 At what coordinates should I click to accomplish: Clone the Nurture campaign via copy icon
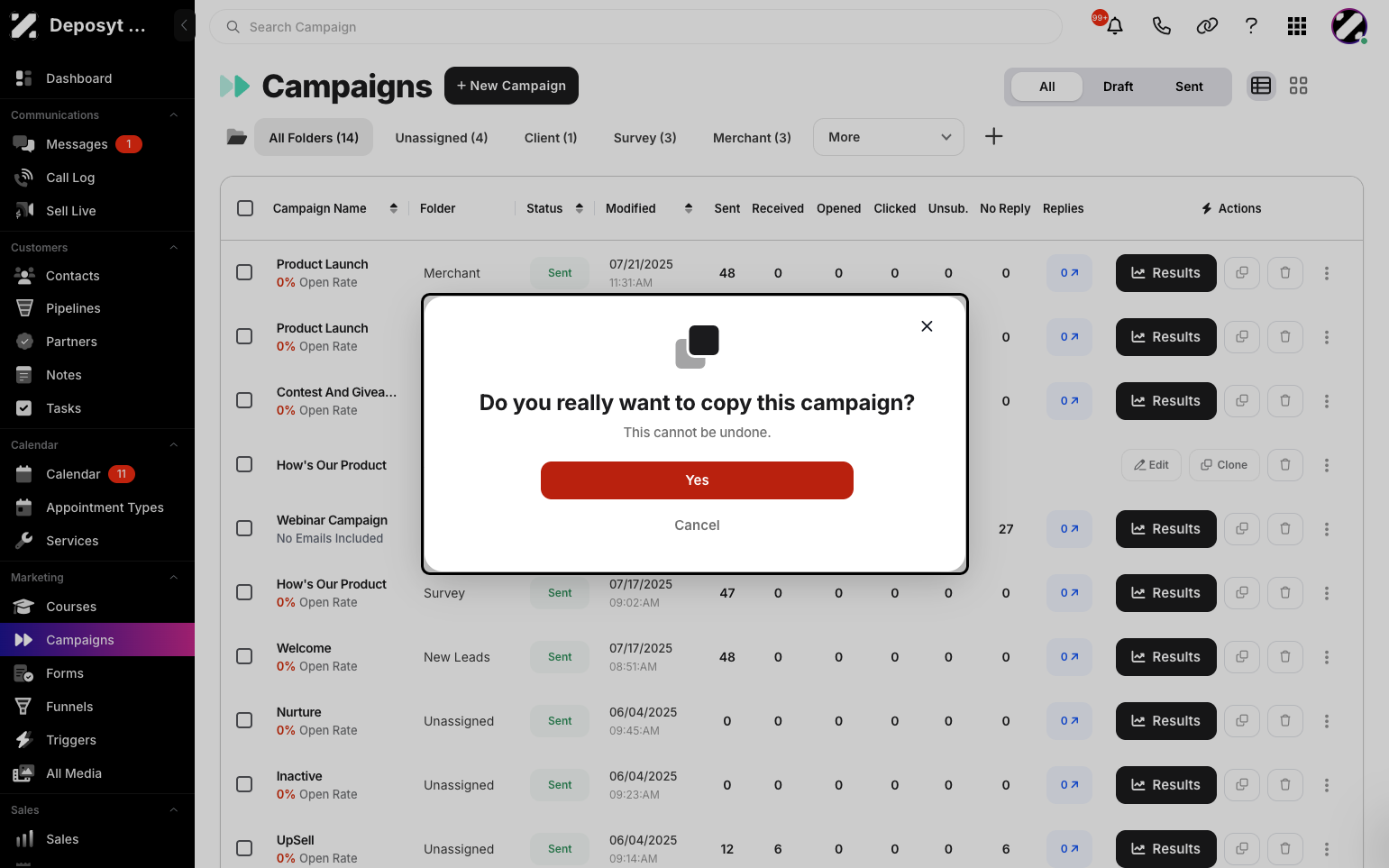click(x=1242, y=721)
